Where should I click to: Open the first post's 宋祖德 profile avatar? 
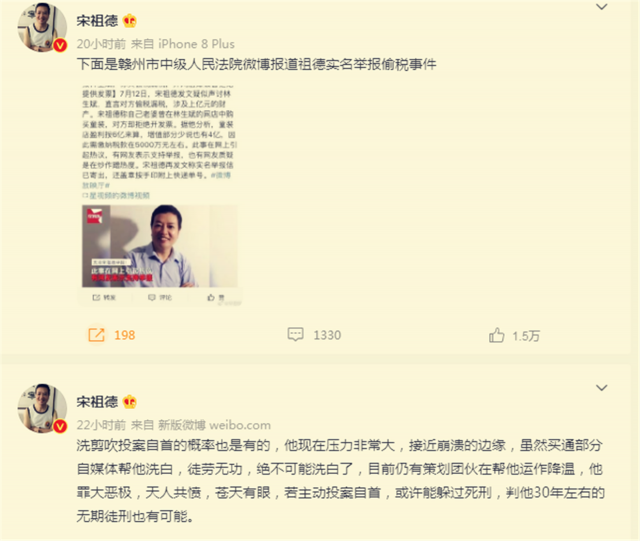pyautogui.click(x=42, y=27)
